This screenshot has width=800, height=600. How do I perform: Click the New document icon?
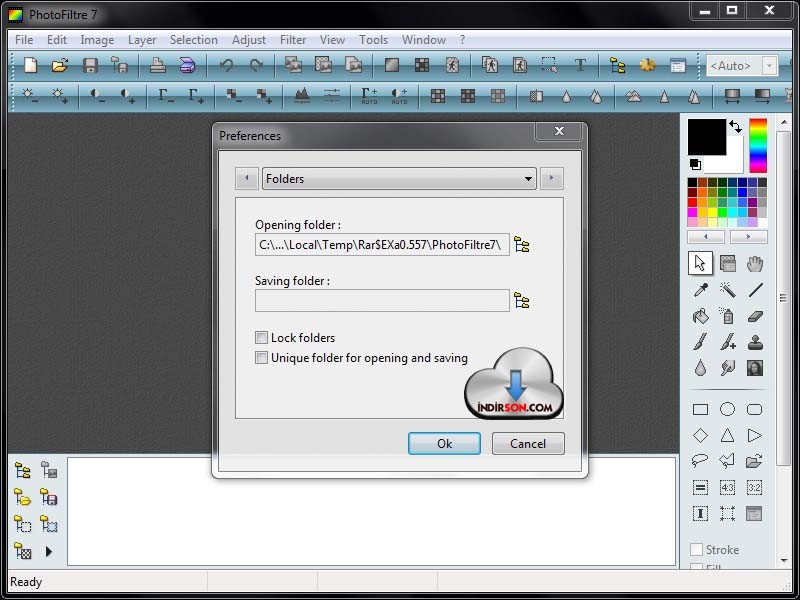(x=31, y=65)
